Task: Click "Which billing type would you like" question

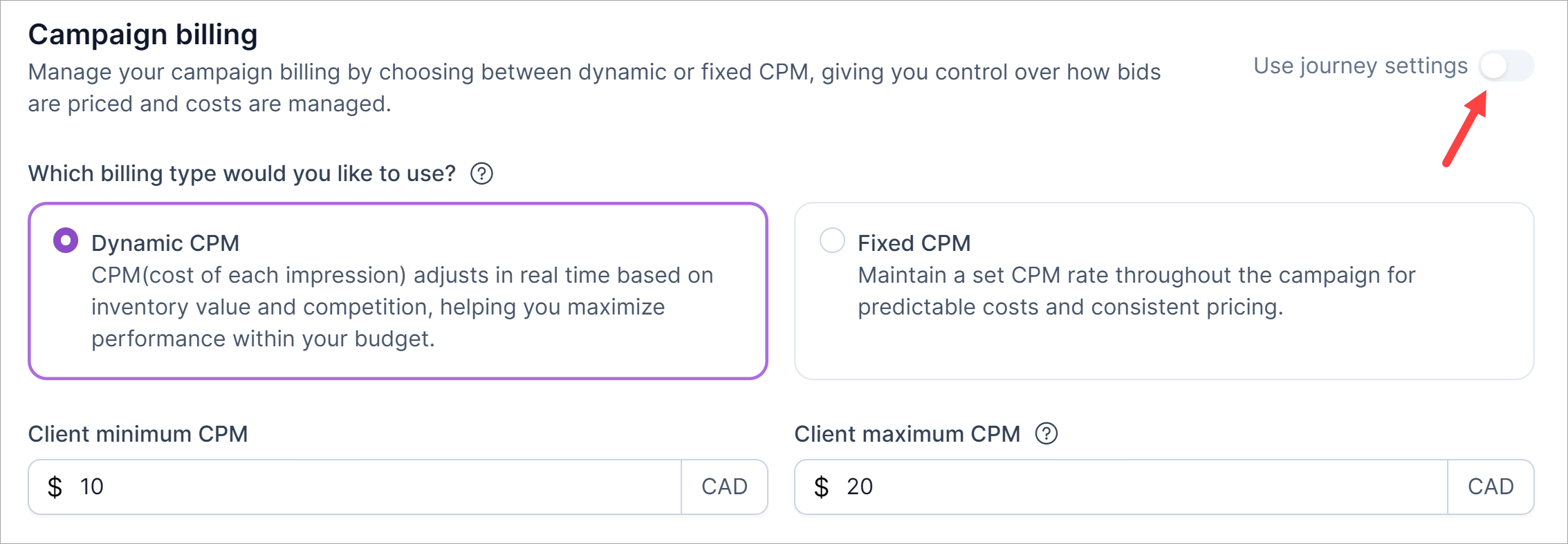Action: coord(241,173)
